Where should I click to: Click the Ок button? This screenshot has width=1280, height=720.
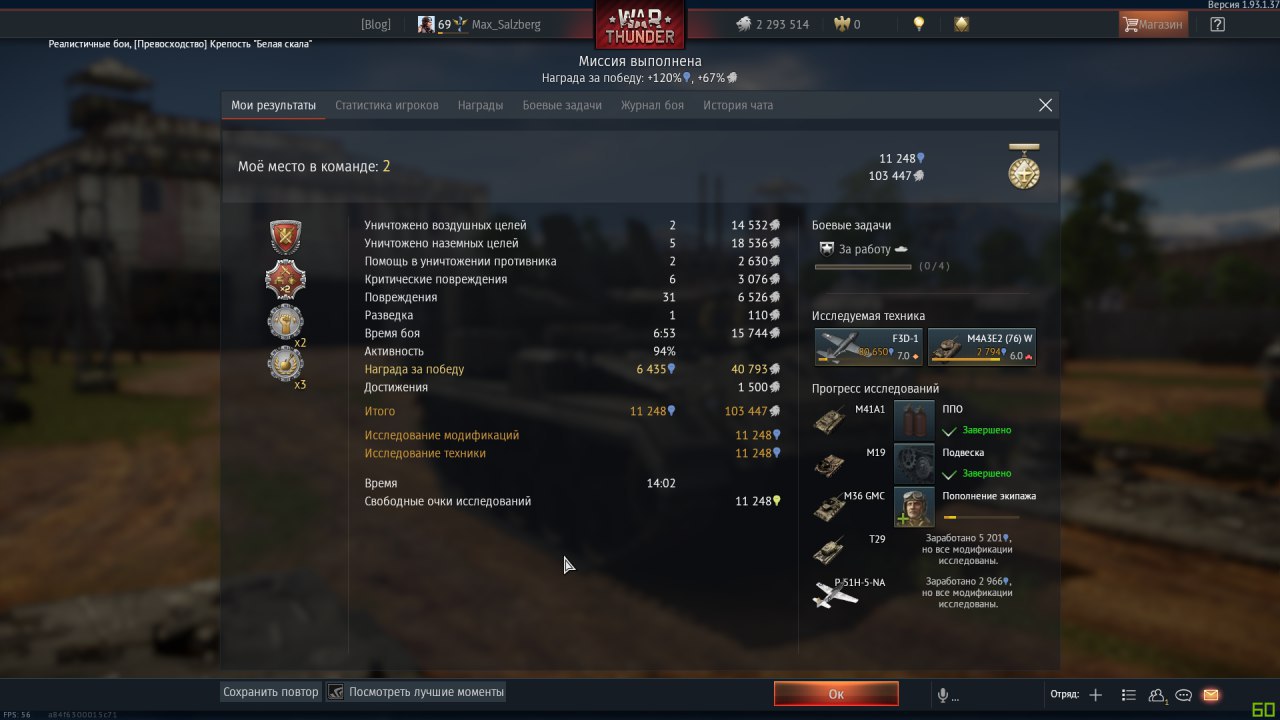(836, 693)
